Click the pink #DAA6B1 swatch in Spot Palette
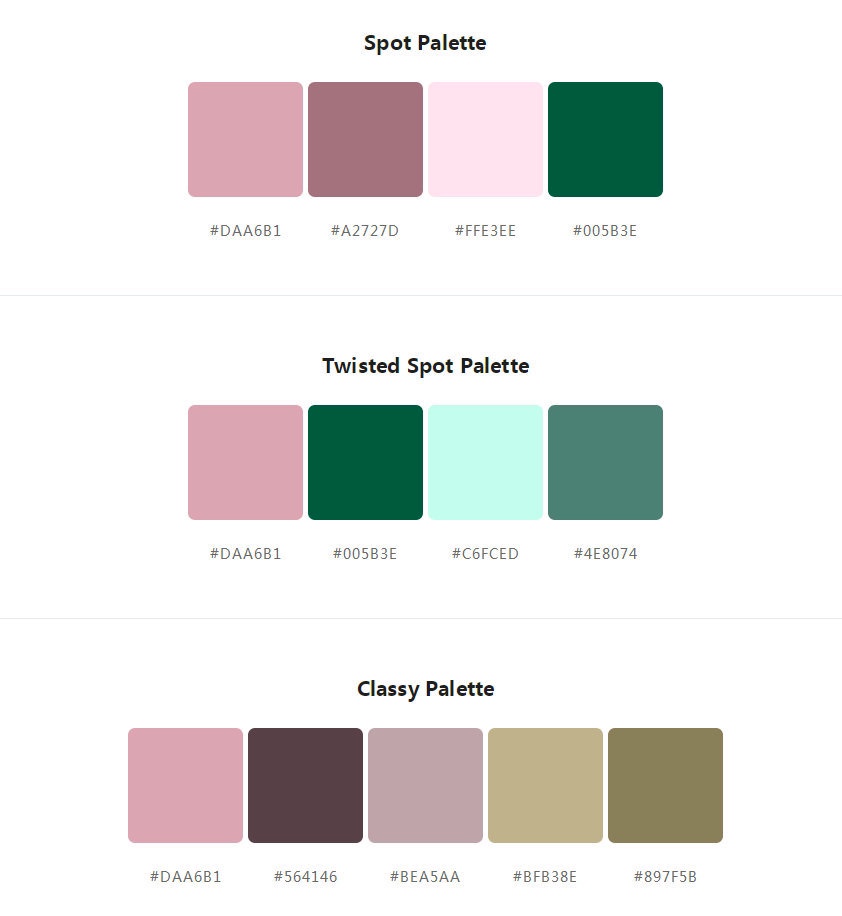Image resolution: width=842 pixels, height=916 pixels. (x=245, y=140)
